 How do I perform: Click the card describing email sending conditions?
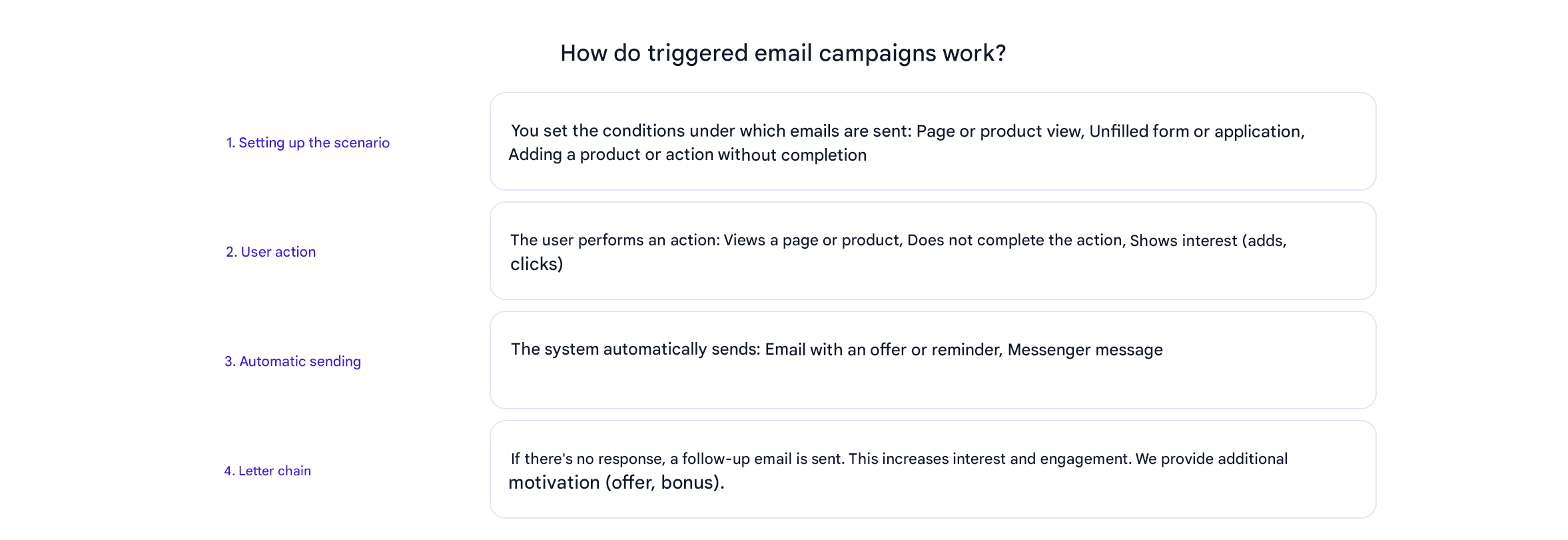933,141
